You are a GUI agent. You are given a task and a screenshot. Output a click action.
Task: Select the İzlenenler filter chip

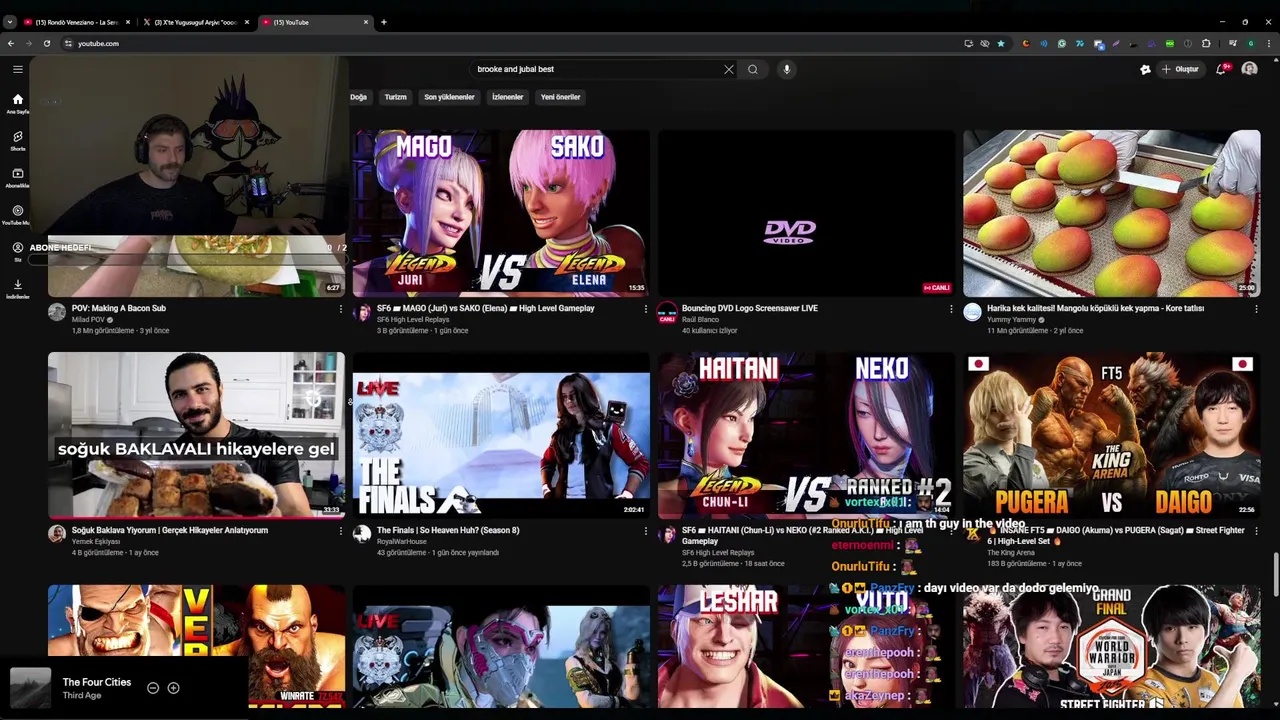pos(508,97)
